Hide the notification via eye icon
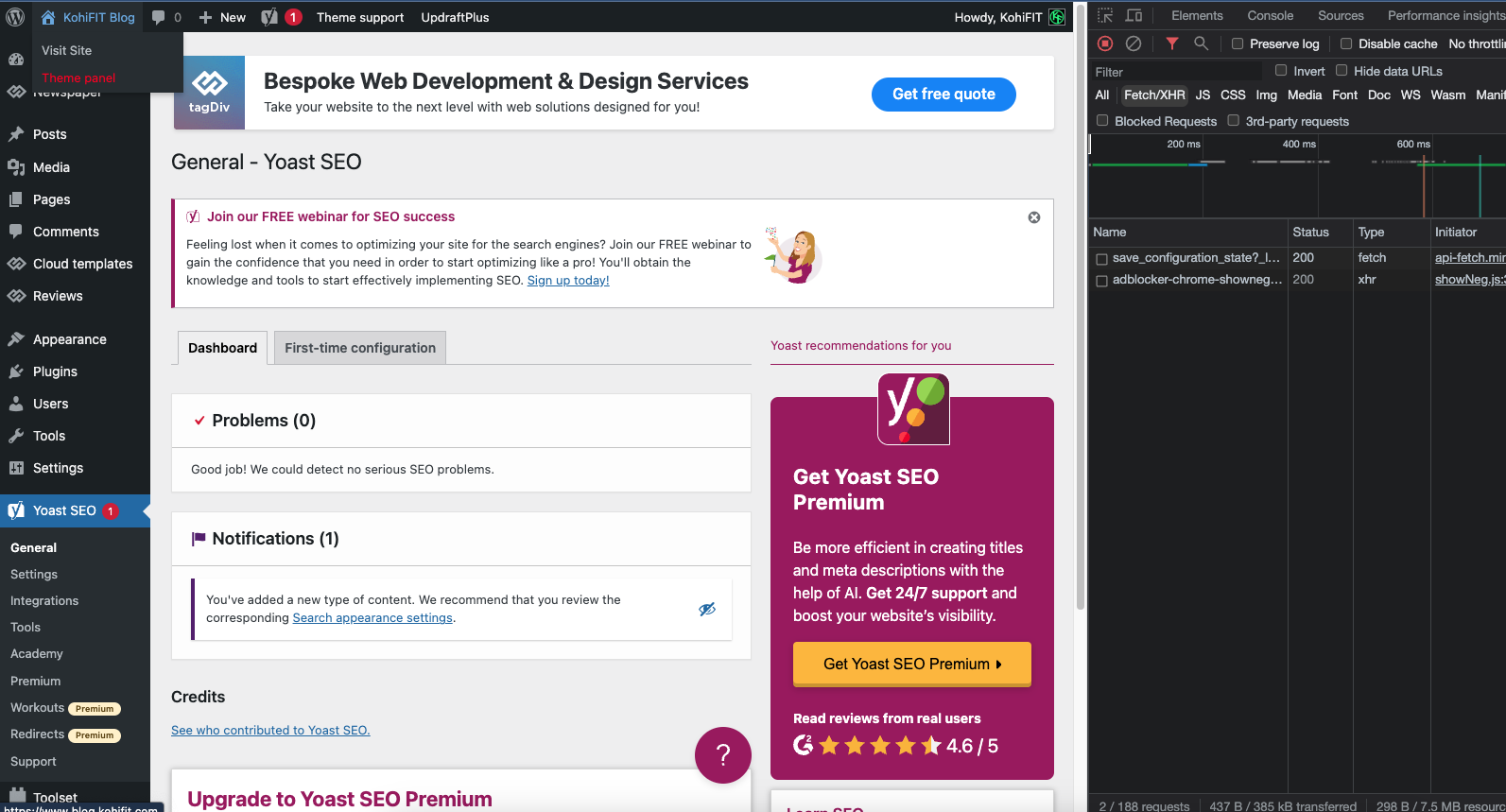Image resolution: width=1506 pixels, height=812 pixels. pyautogui.click(x=707, y=609)
